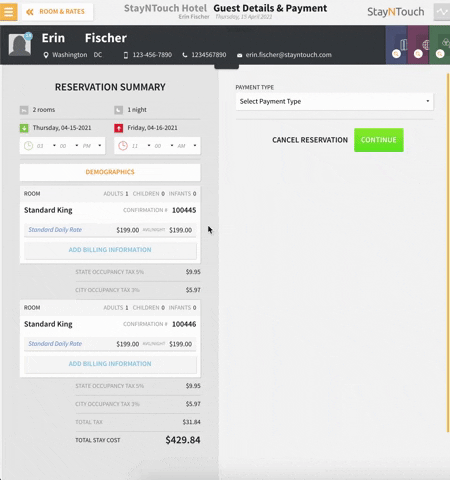The height and width of the screenshot is (480, 450).
Task: Click Cancel Reservation
Action: click(x=310, y=140)
